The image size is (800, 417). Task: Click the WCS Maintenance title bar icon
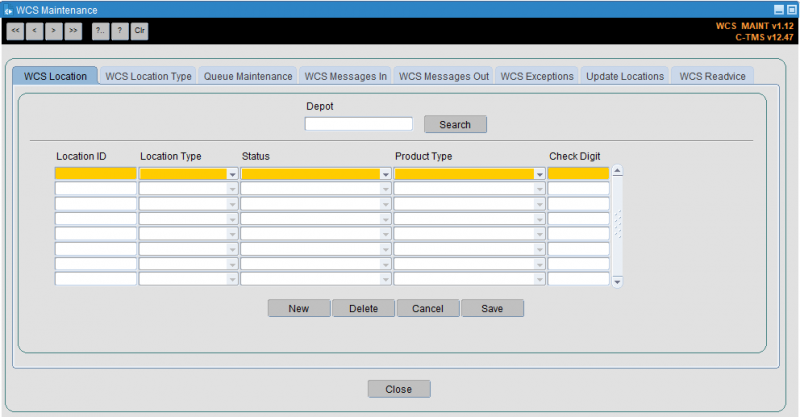point(8,10)
